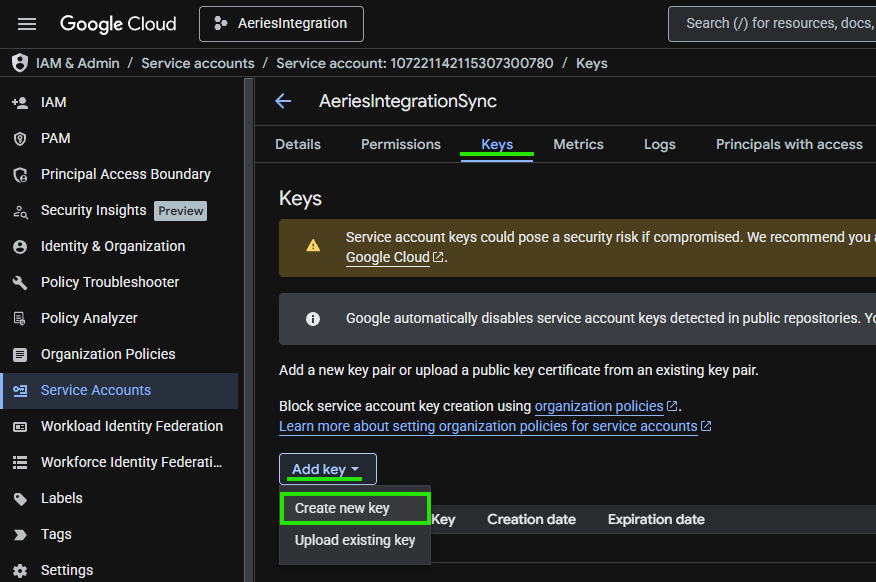Click the IAM & Admin shield icon
The height and width of the screenshot is (582, 876).
[20, 63]
